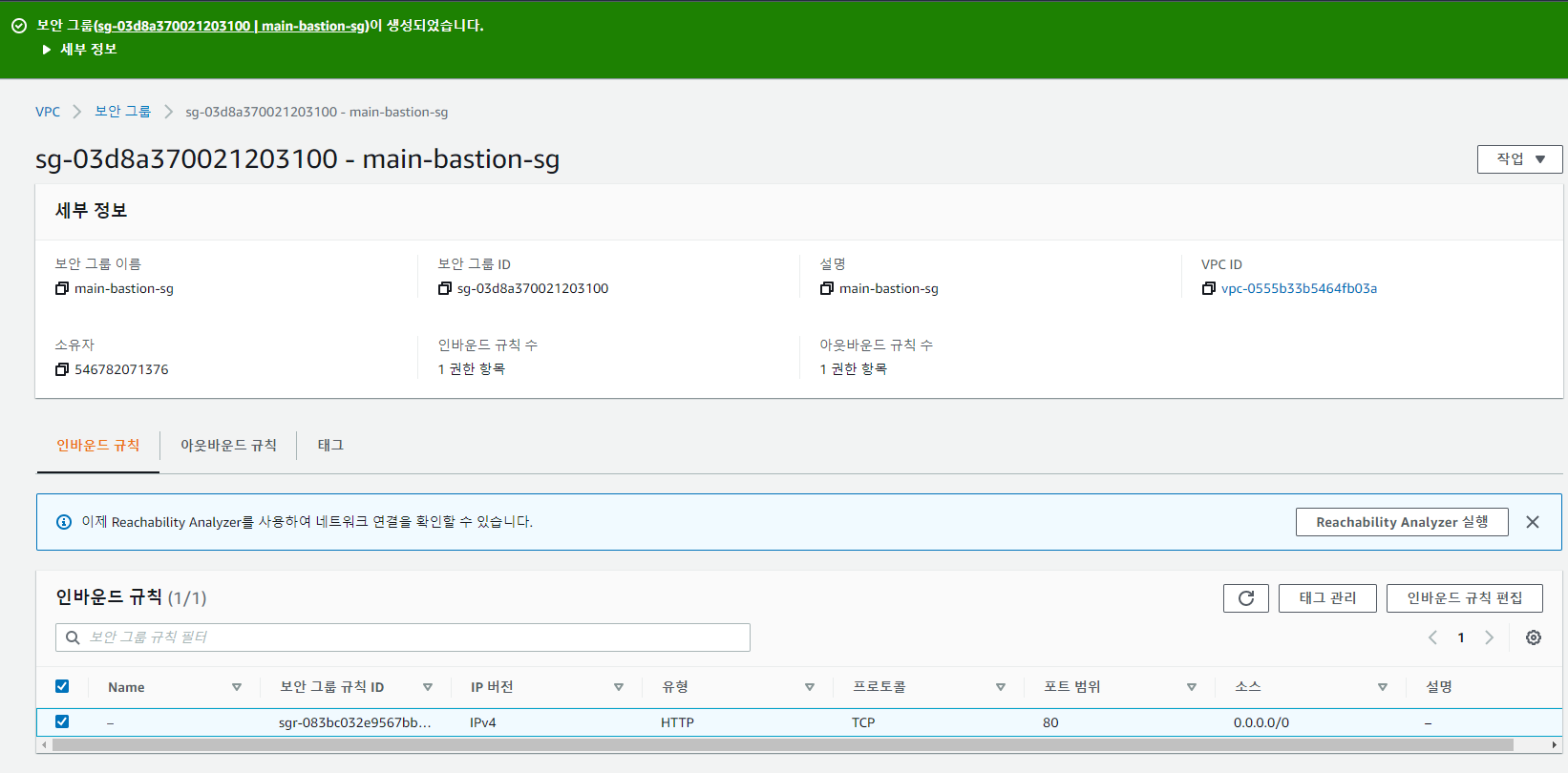
Task: Click the 0.0.0.0/0 source cell
Action: [1261, 722]
